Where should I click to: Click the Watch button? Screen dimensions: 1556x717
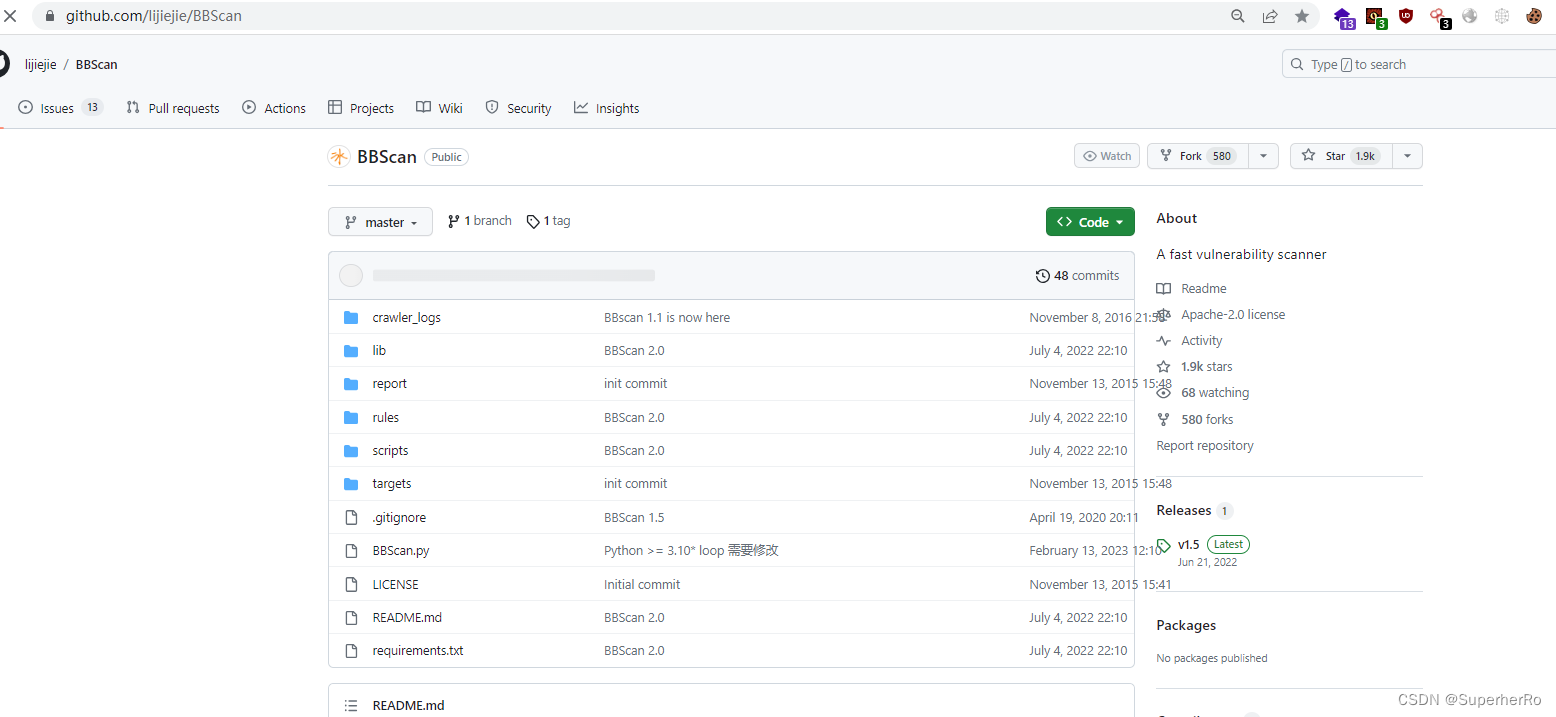tap(1106, 156)
